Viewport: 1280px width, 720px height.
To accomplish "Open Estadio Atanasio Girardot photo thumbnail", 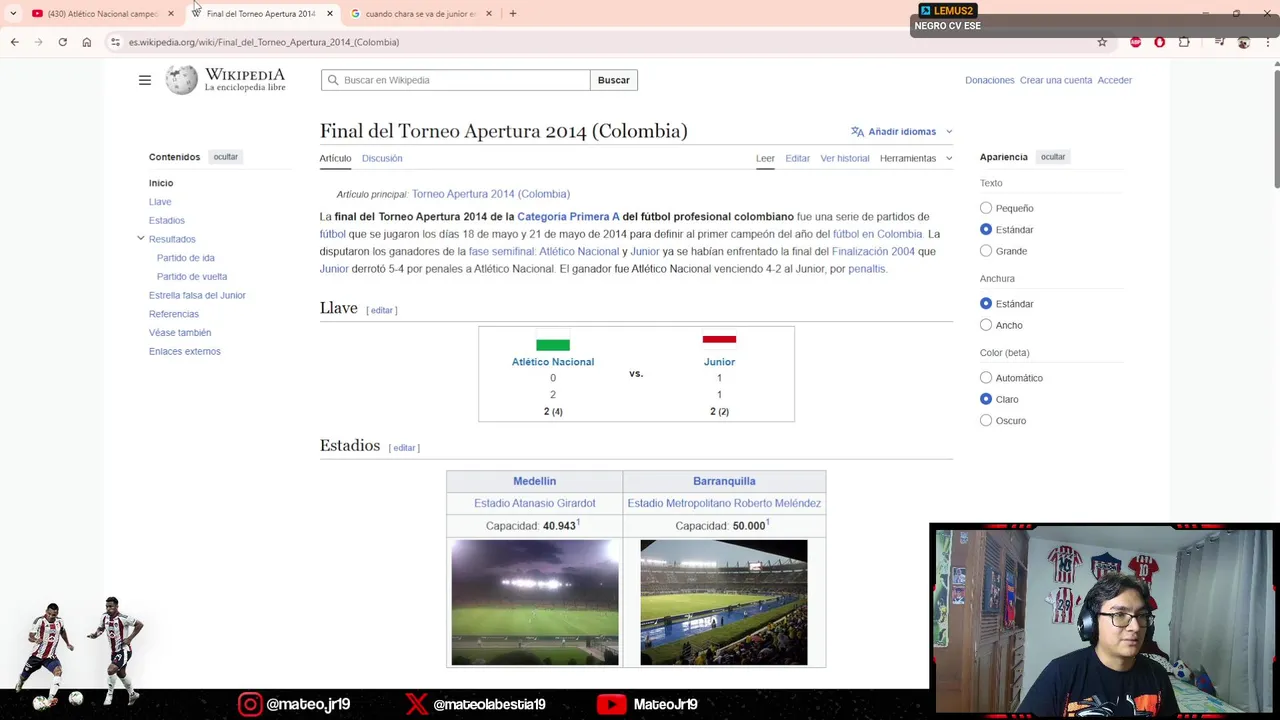I will [535, 602].
